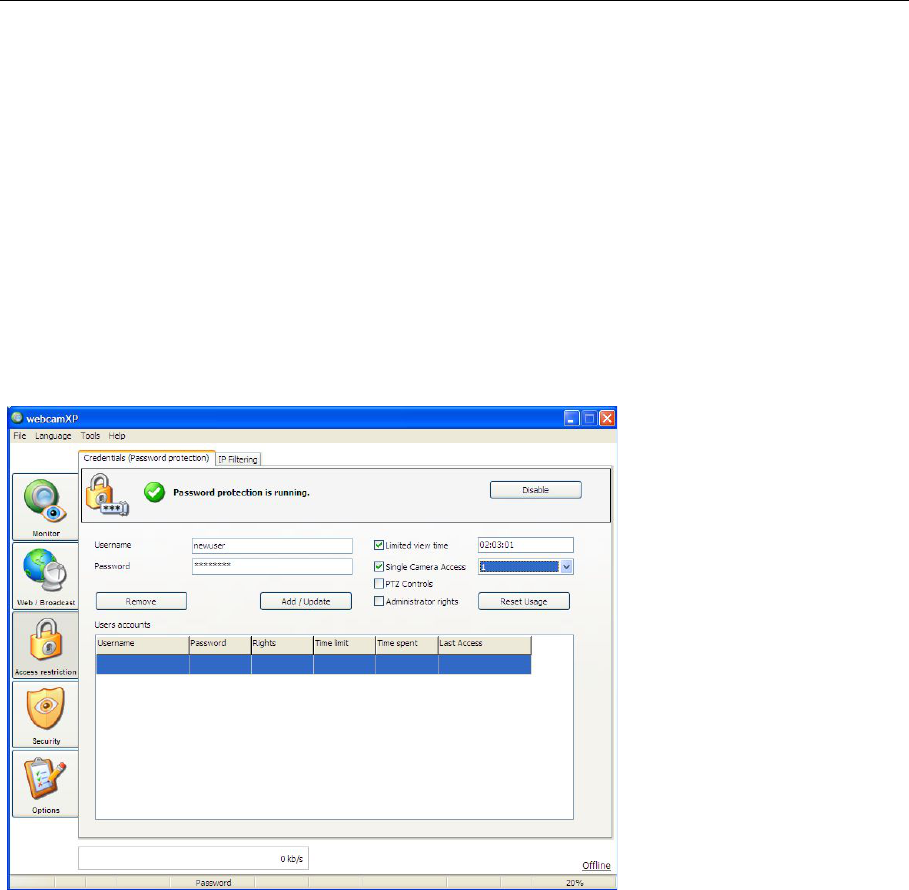Sort by Time limit column header
909x890 pixels.
pyautogui.click(x=344, y=645)
